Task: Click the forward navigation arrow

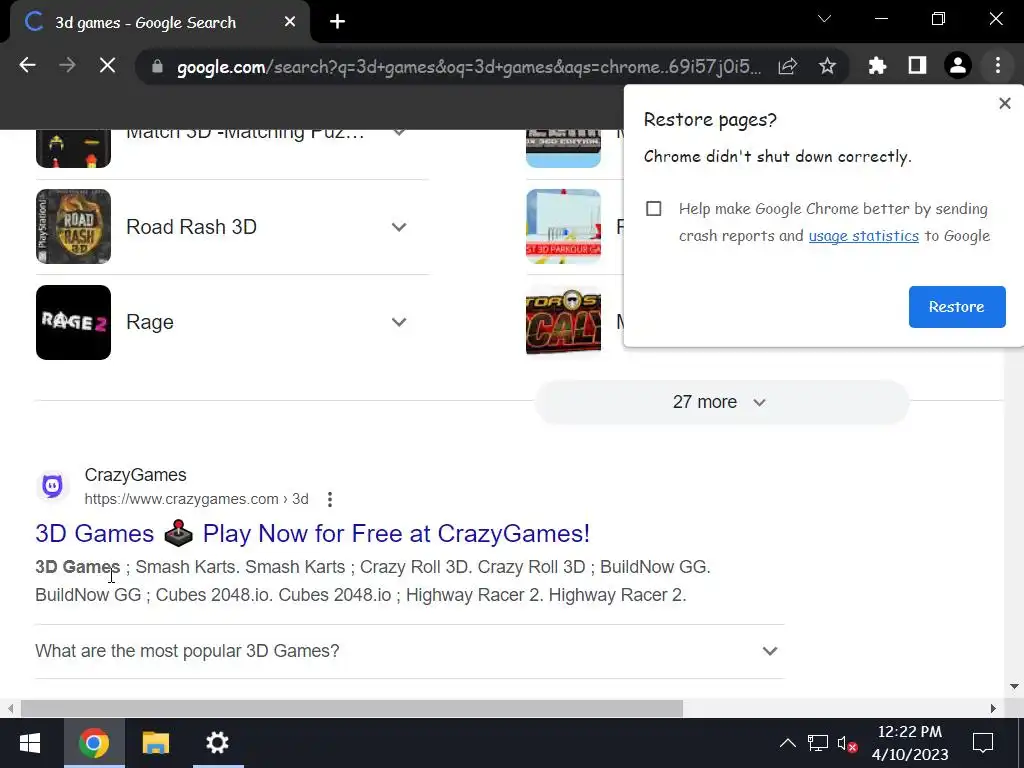Action: pyautogui.click(x=67, y=65)
